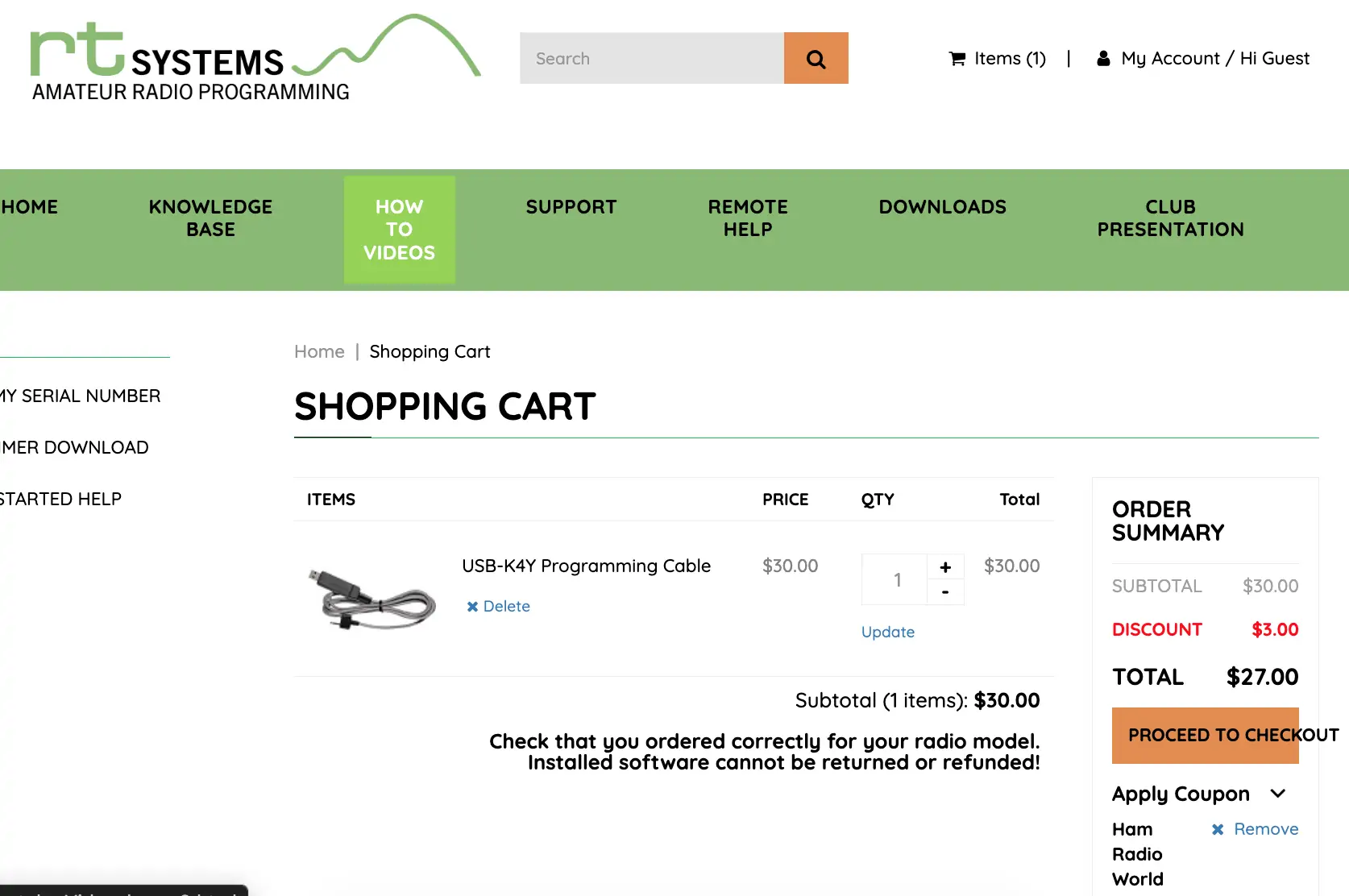The width and height of the screenshot is (1349, 896).
Task: Open the USB-K4Y cable product thumbnail
Action: point(372,598)
